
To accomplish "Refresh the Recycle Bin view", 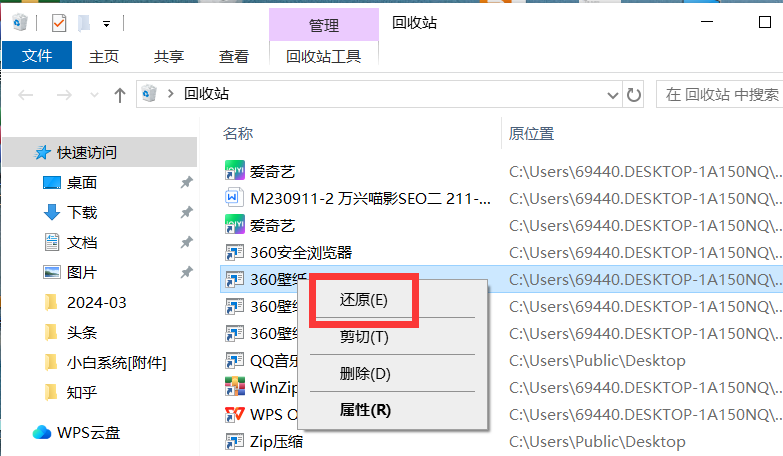I will pyautogui.click(x=633, y=94).
